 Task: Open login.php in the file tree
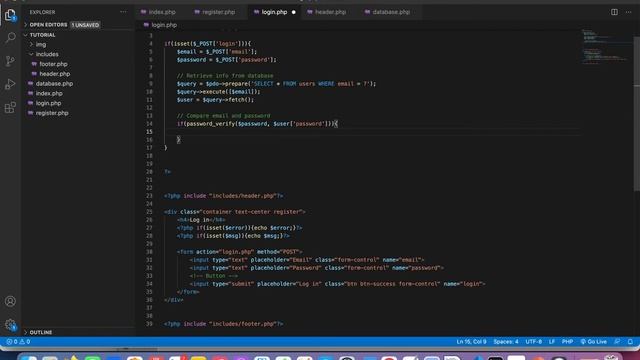48,103
